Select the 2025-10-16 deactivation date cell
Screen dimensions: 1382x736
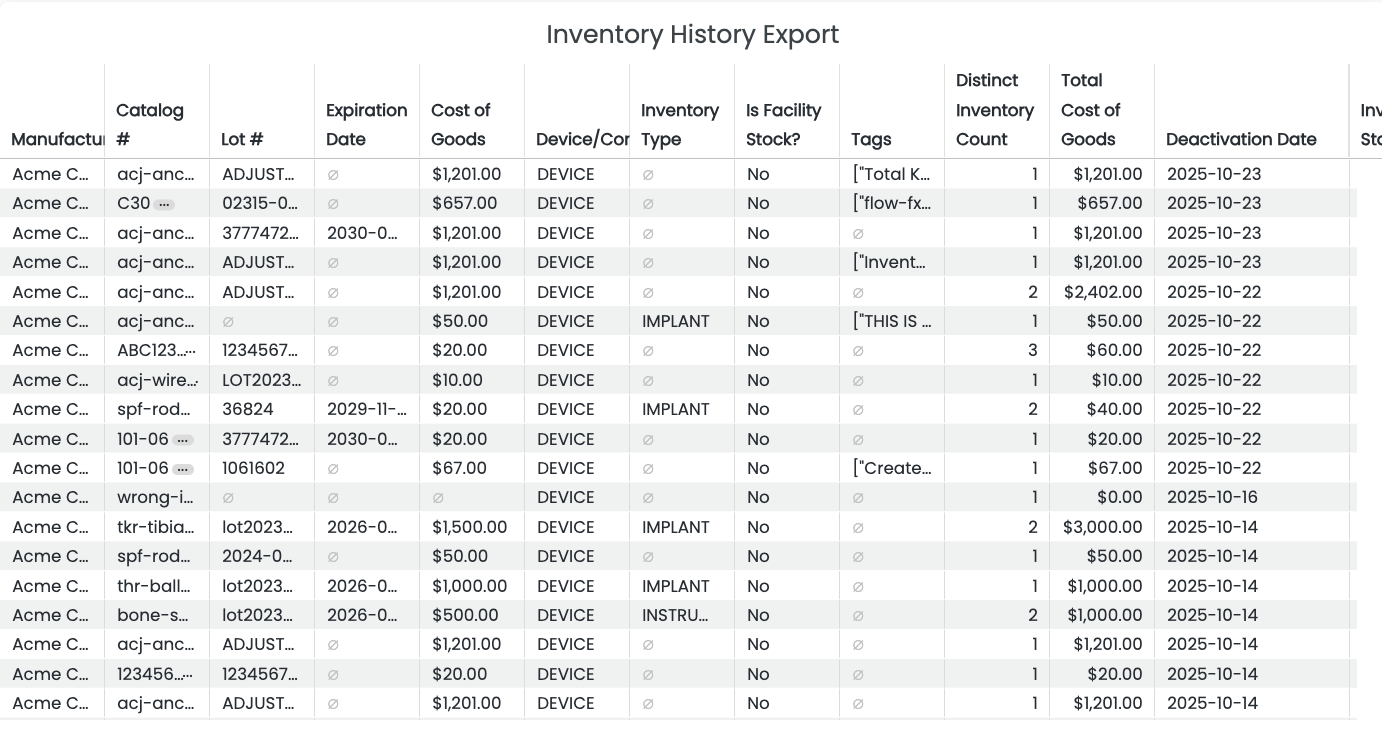click(1213, 498)
